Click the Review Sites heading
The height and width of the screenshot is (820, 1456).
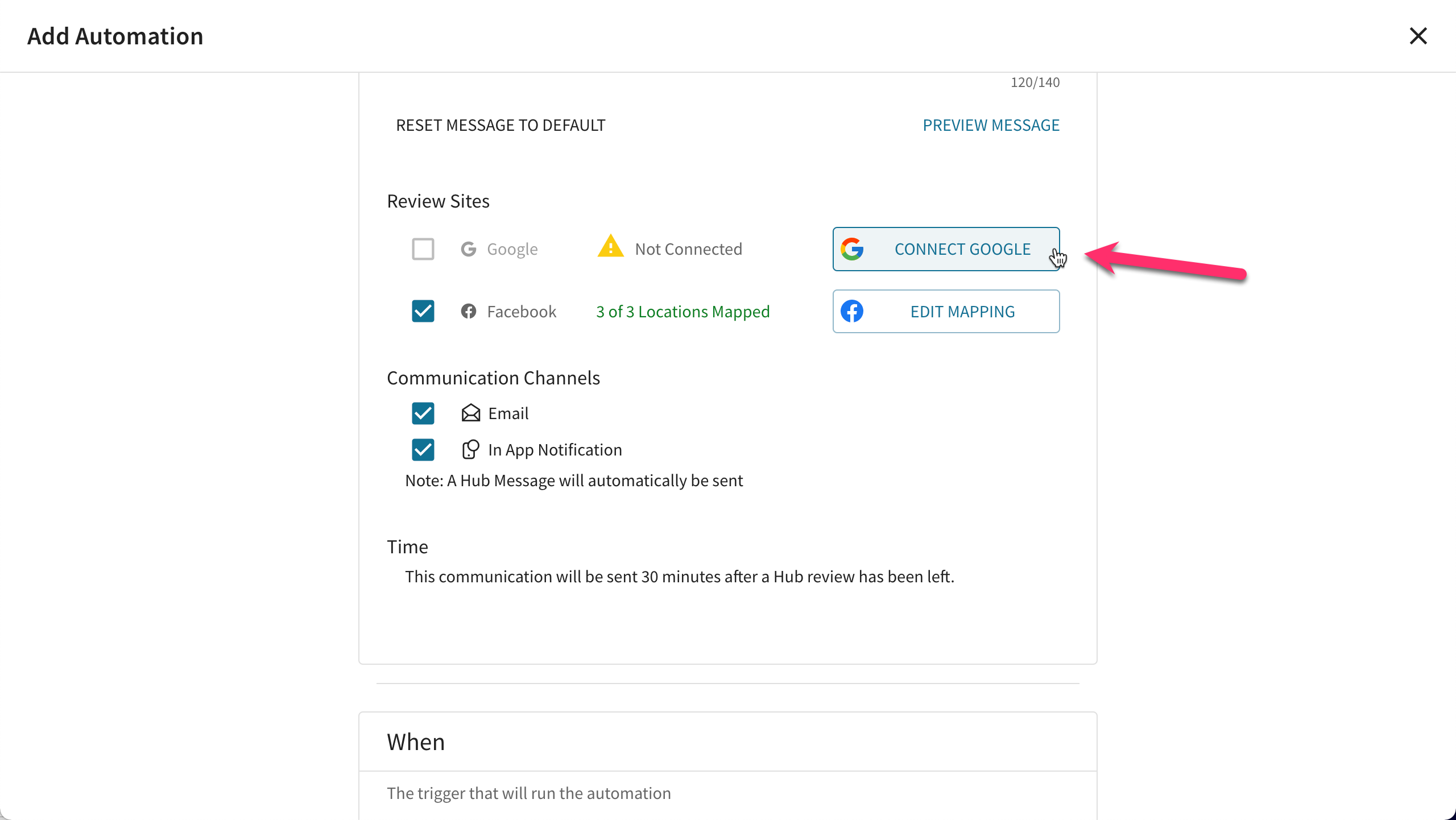click(x=438, y=201)
